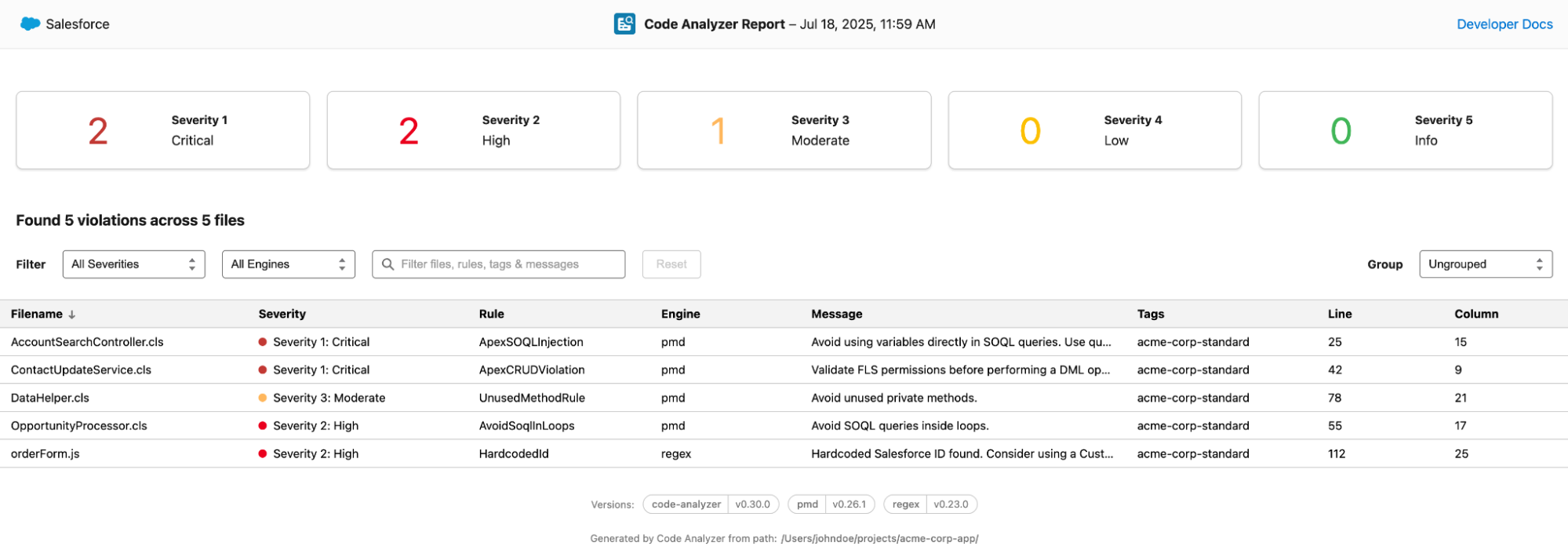Click the HardcodedId rule cell

point(514,454)
